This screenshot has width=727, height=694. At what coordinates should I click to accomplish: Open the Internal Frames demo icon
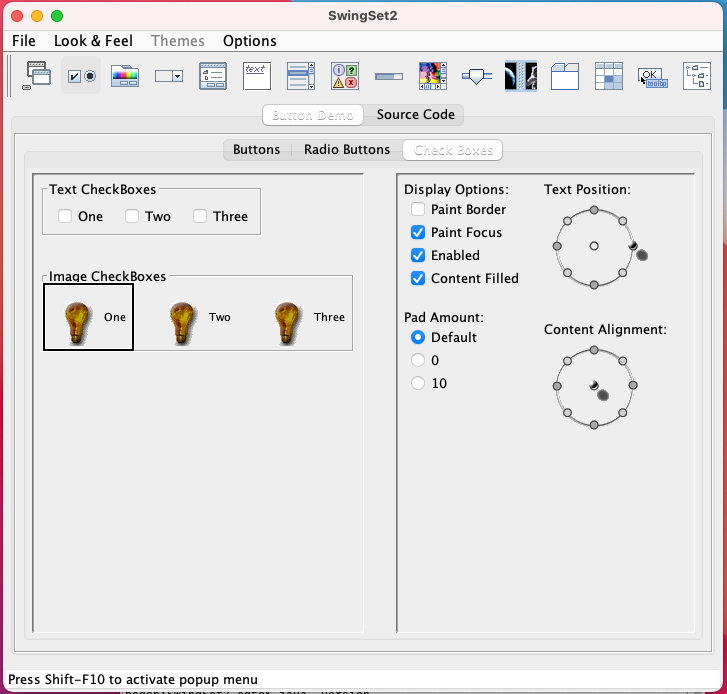pyautogui.click(x=37, y=76)
